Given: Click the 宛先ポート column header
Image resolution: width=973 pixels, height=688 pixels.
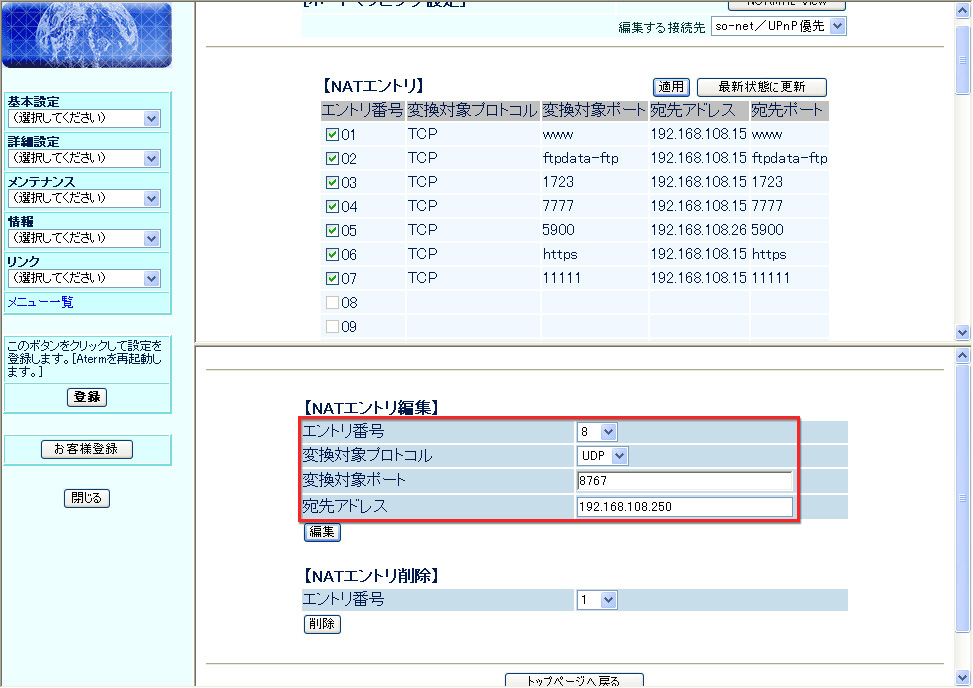Looking at the screenshot, I should (x=787, y=110).
